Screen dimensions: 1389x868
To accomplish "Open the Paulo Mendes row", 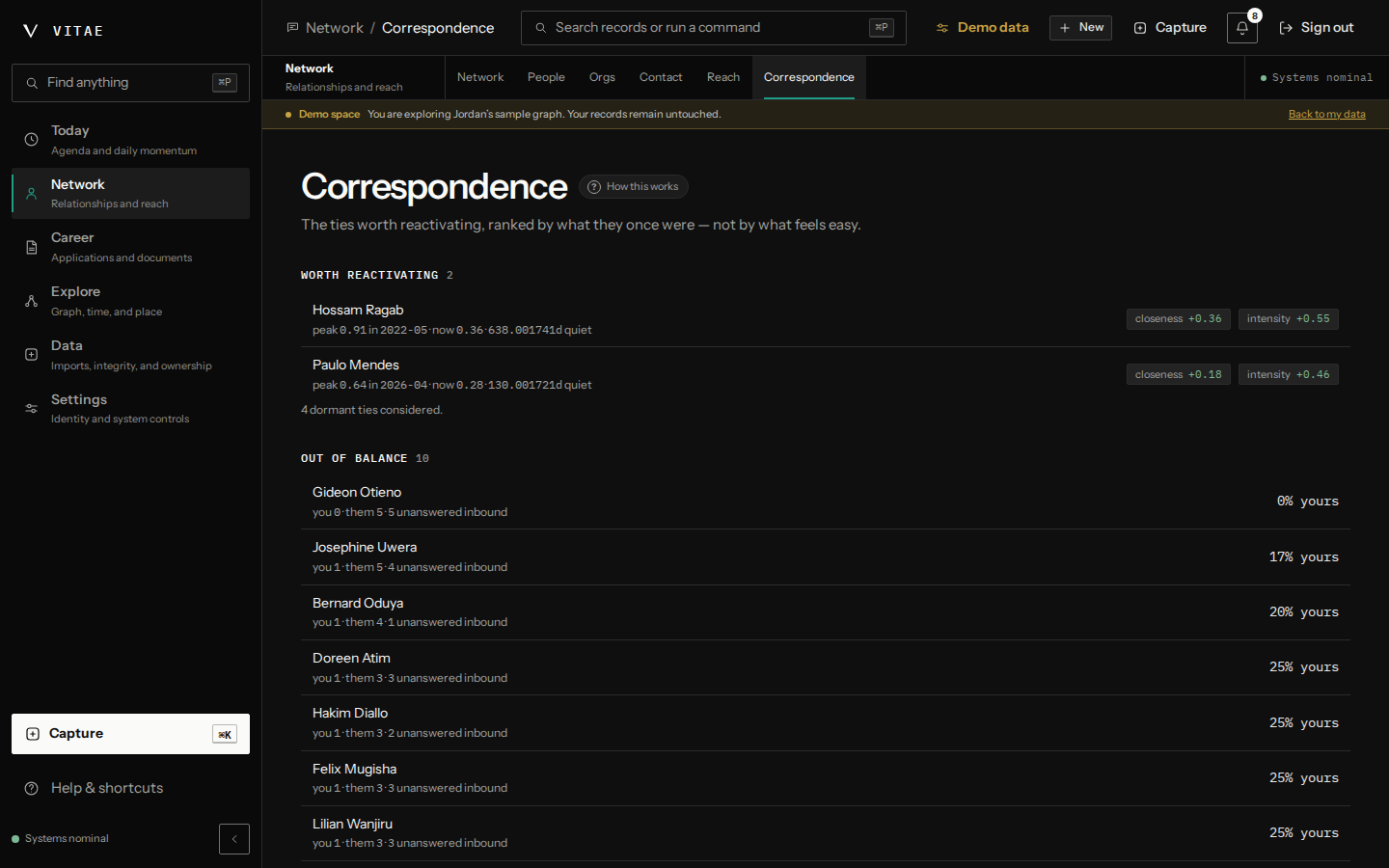I will (826, 374).
